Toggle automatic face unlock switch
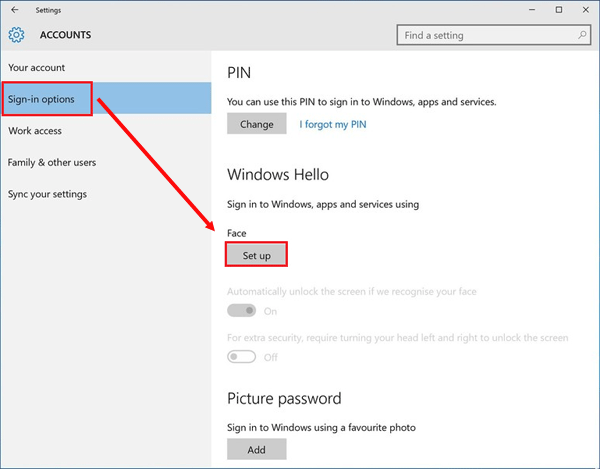 [x=241, y=311]
